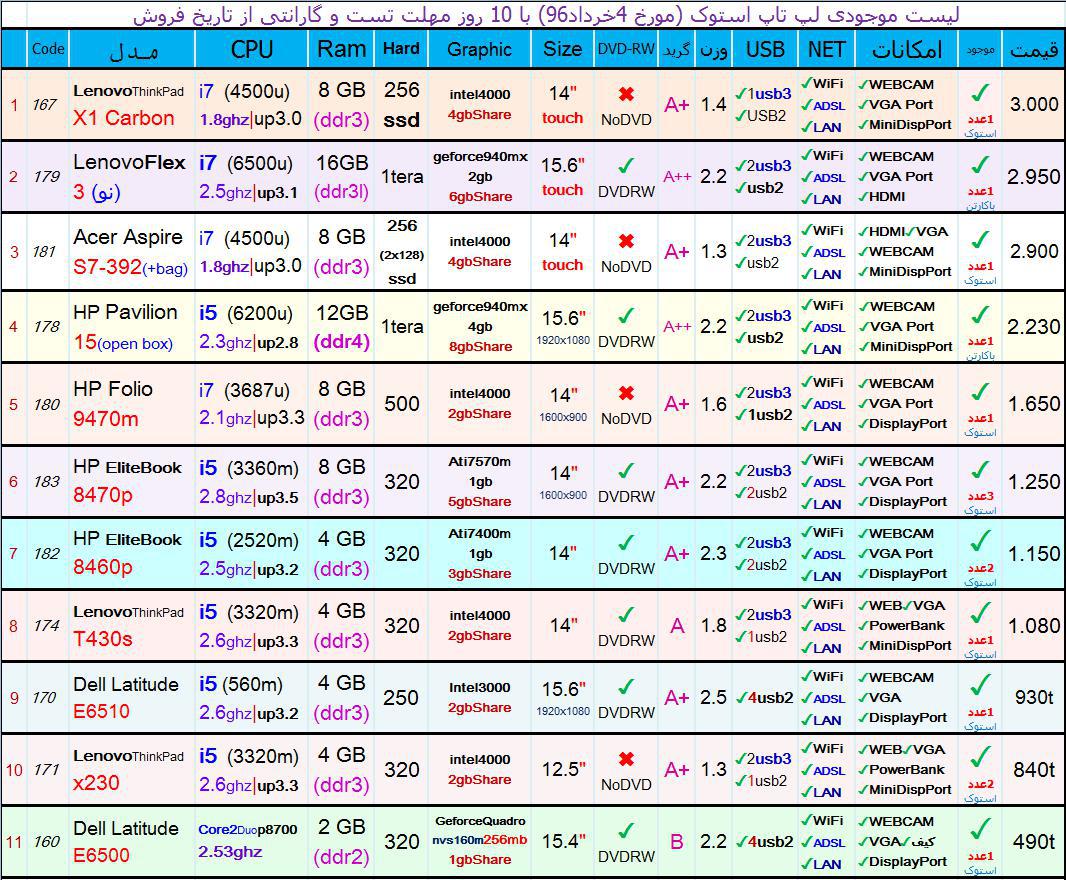Click the i7 (6500u) CPU cell
The height and width of the screenshot is (880, 1066).
click(x=251, y=177)
